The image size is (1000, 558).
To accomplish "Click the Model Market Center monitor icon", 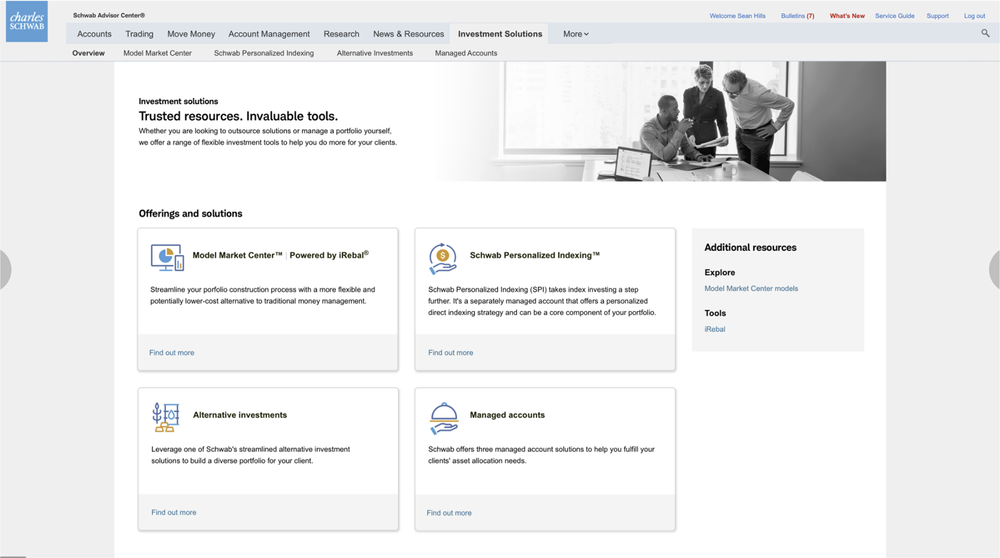I will click(167, 258).
